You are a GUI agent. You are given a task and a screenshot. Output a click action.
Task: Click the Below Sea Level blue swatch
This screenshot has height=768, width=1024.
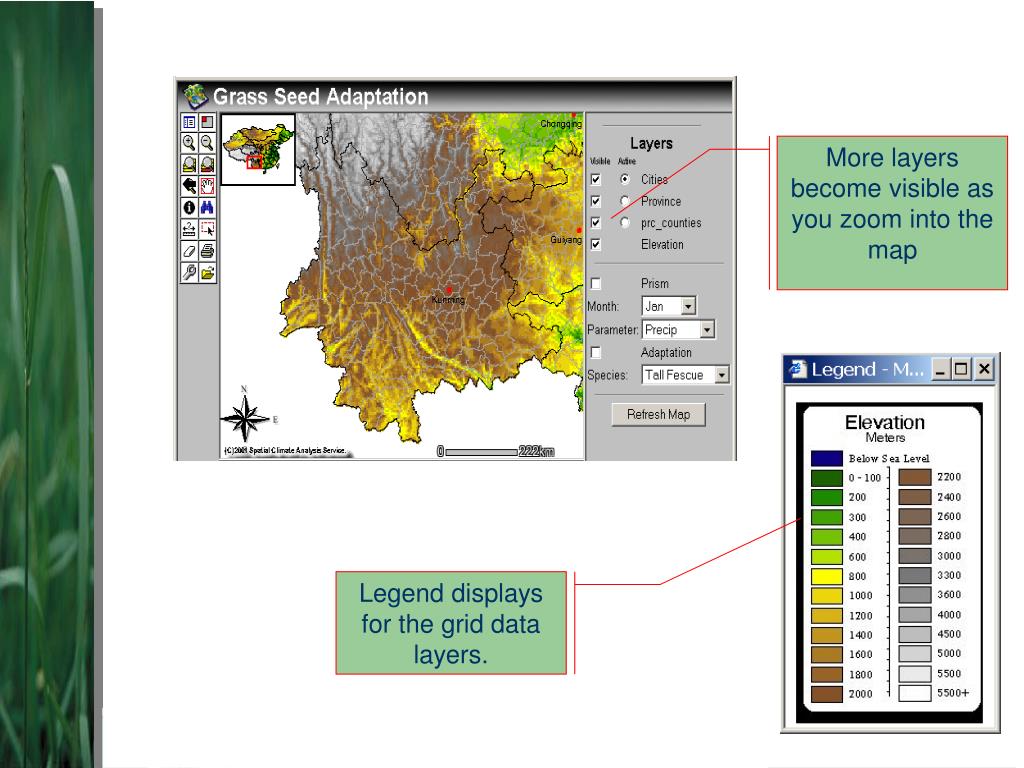click(x=827, y=458)
